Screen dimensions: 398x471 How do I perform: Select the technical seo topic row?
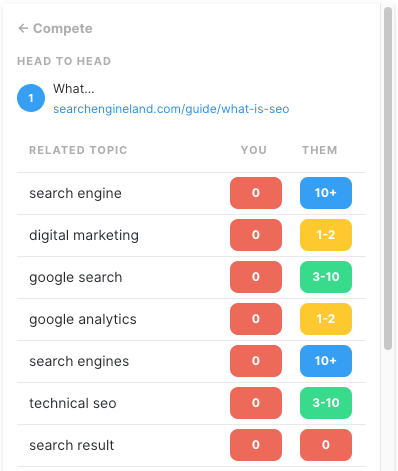pos(191,403)
